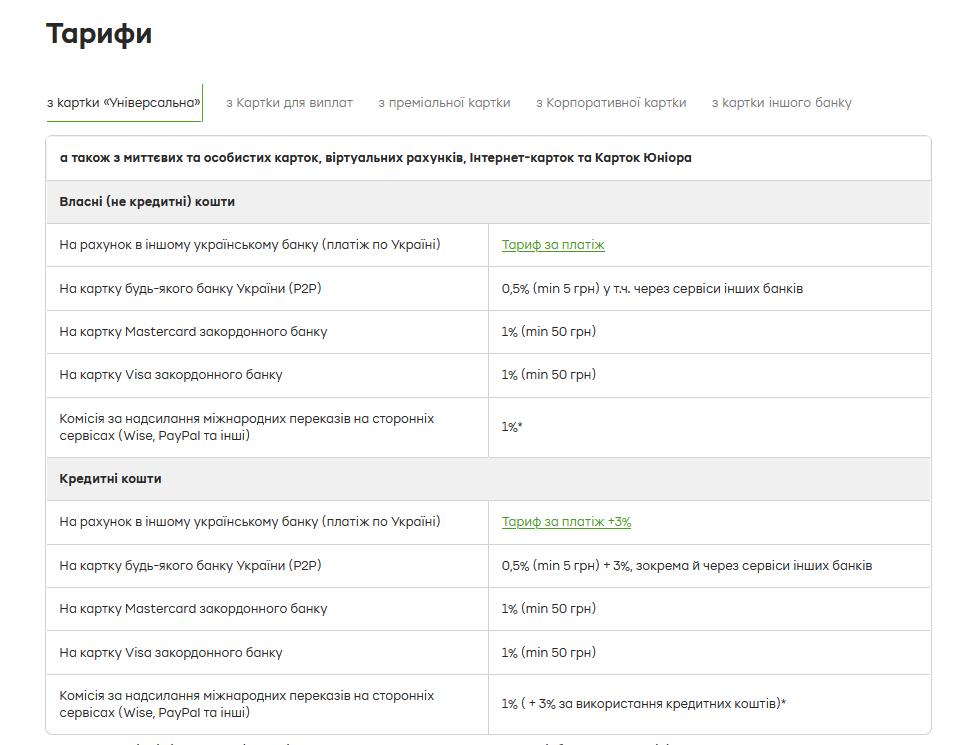Switch to the «з Картки для виплат» tab

(289, 102)
